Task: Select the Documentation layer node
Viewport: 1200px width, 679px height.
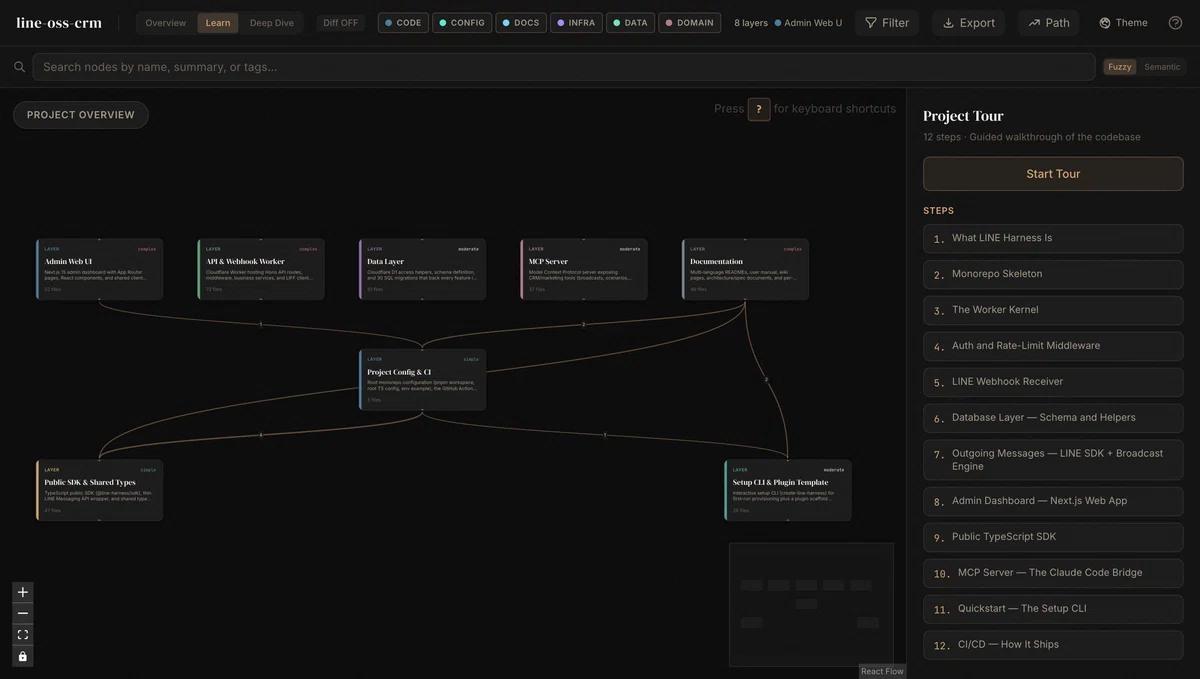Action: coord(746,269)
